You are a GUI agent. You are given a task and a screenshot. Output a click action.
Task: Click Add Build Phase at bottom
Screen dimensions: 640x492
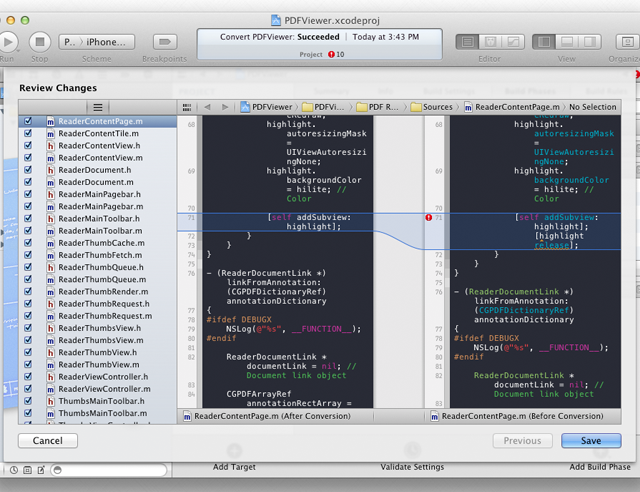tap(600, 467)
